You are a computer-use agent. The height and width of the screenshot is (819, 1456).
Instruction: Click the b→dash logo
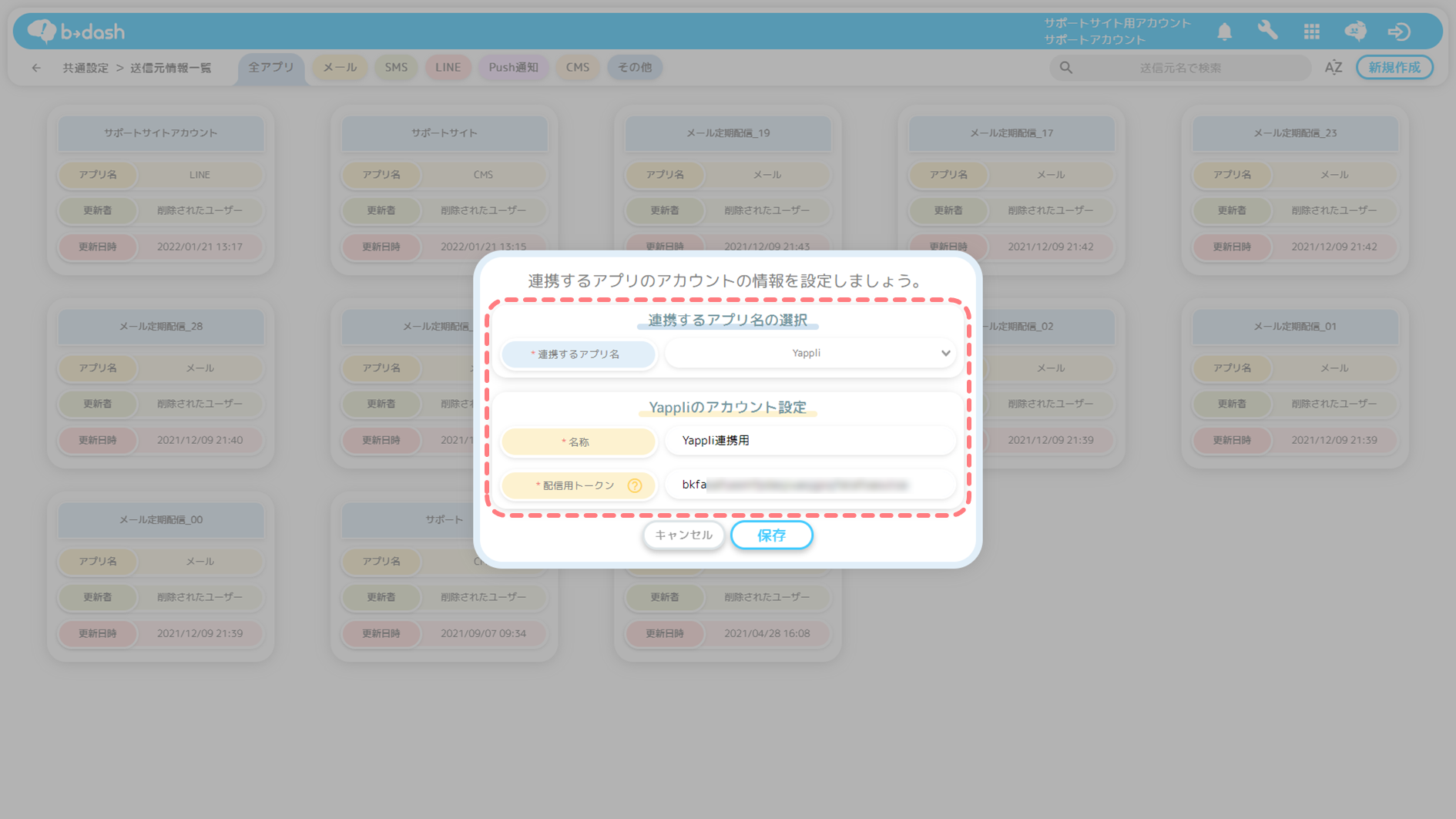coord(75,31)
